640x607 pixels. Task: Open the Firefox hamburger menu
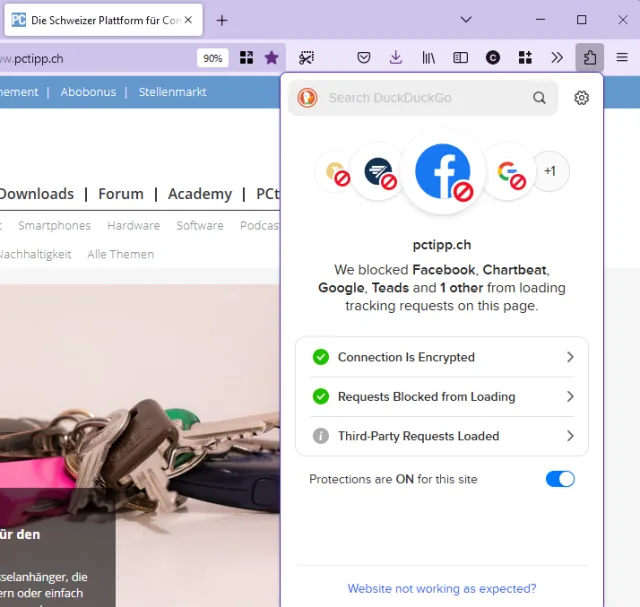(622, 58)
